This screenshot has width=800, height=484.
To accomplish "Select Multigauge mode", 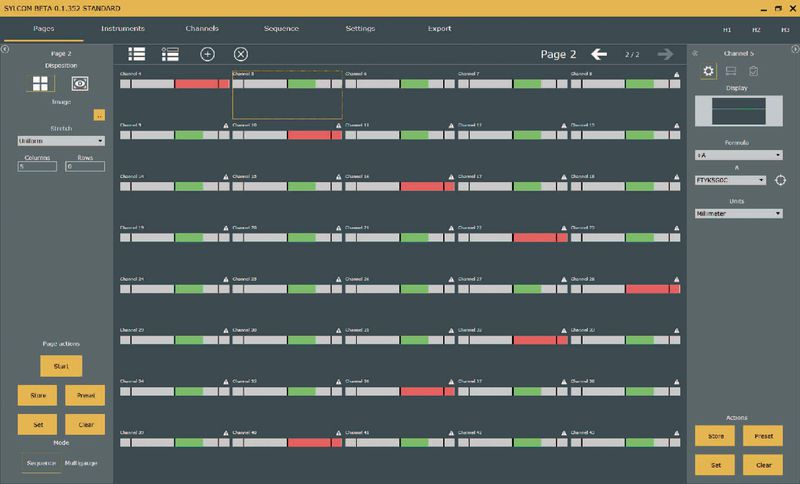I will (83, 463).
